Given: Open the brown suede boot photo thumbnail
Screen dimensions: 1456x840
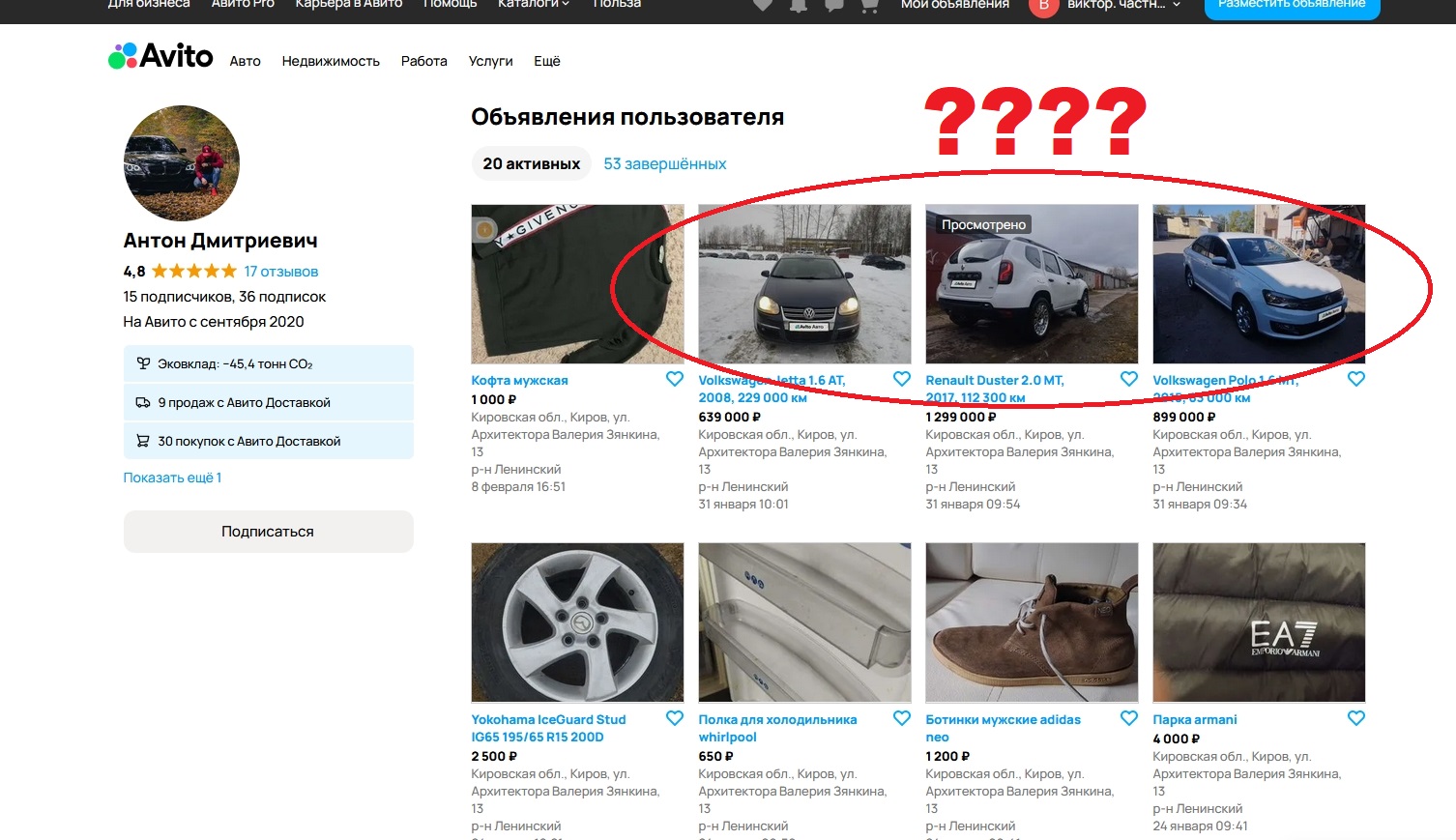Looking at the screenshot, I should click(x=1033, y=623).
